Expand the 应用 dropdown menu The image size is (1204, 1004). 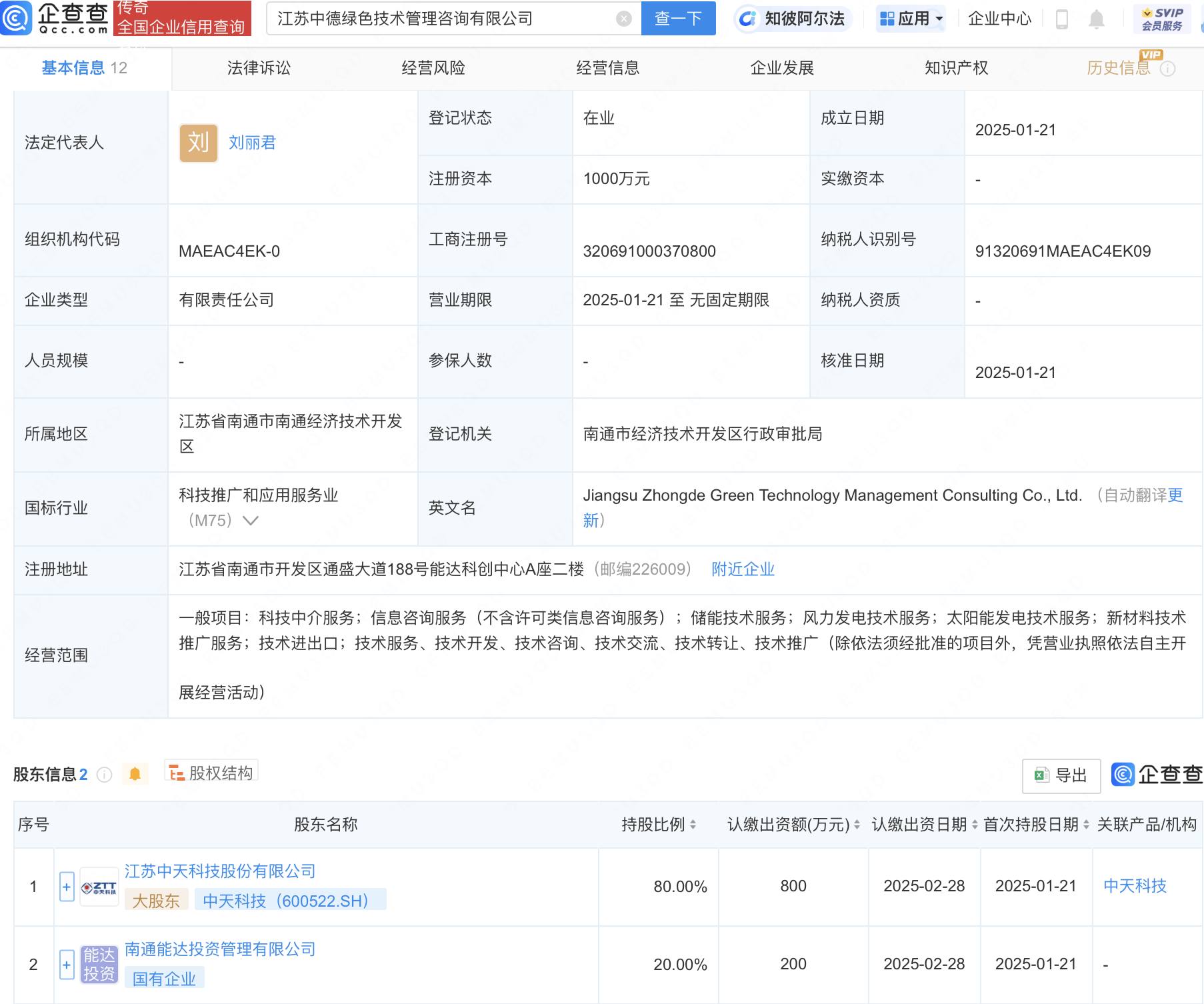click(x=911, y=19)
